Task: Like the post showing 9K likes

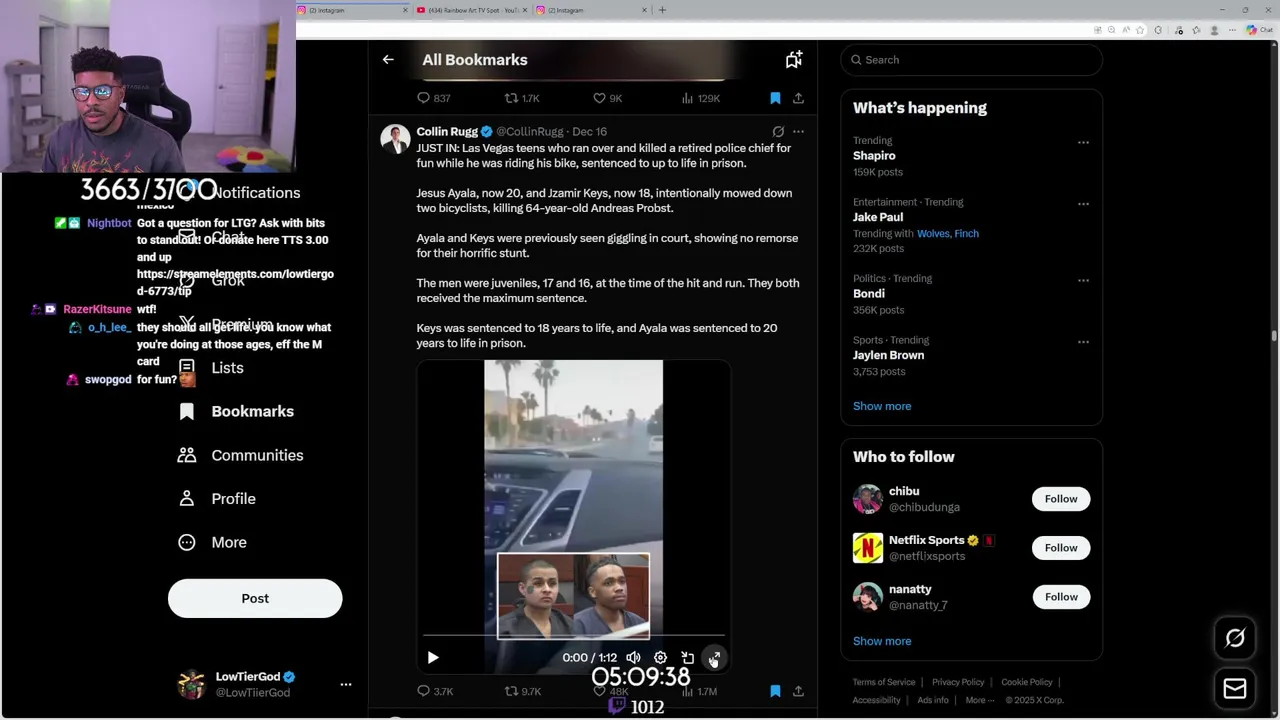Action: pos(607,98)
